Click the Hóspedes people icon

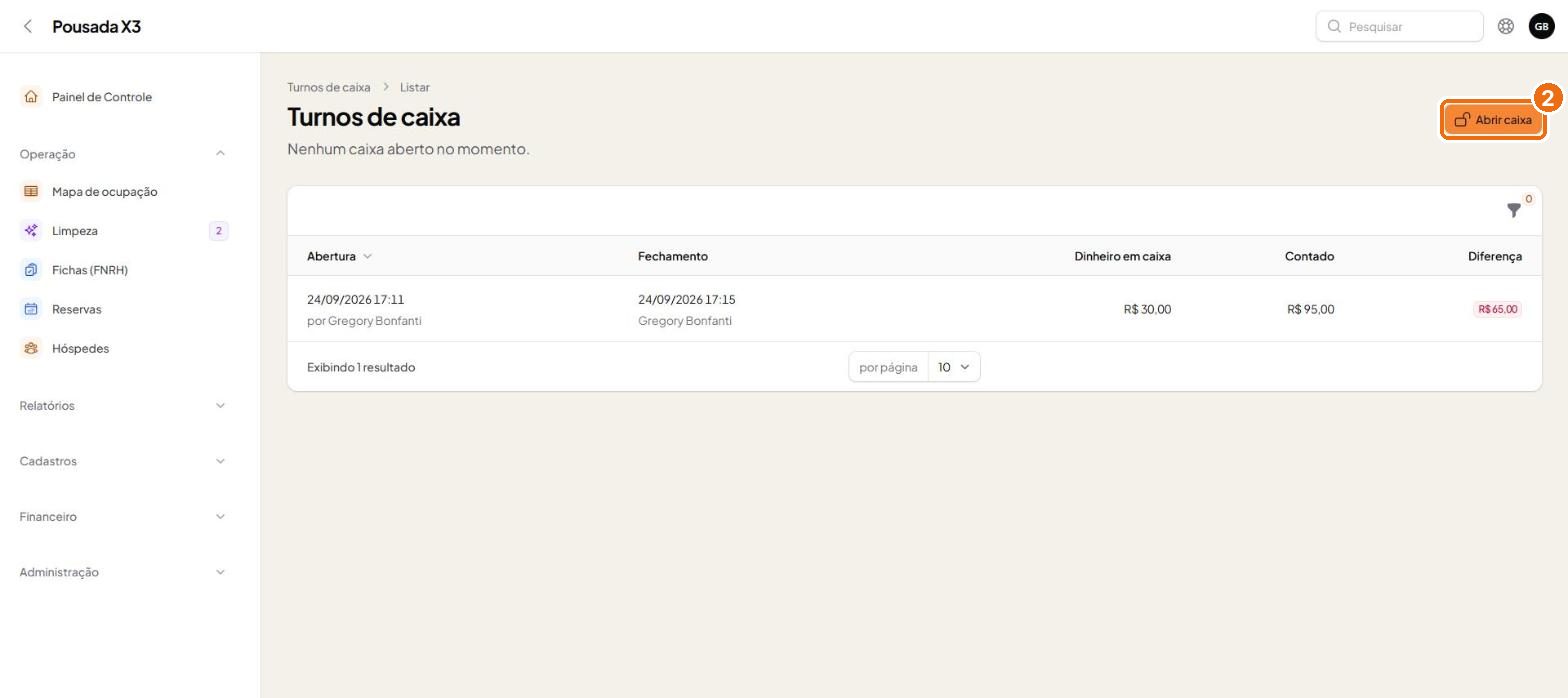[31, 348]
